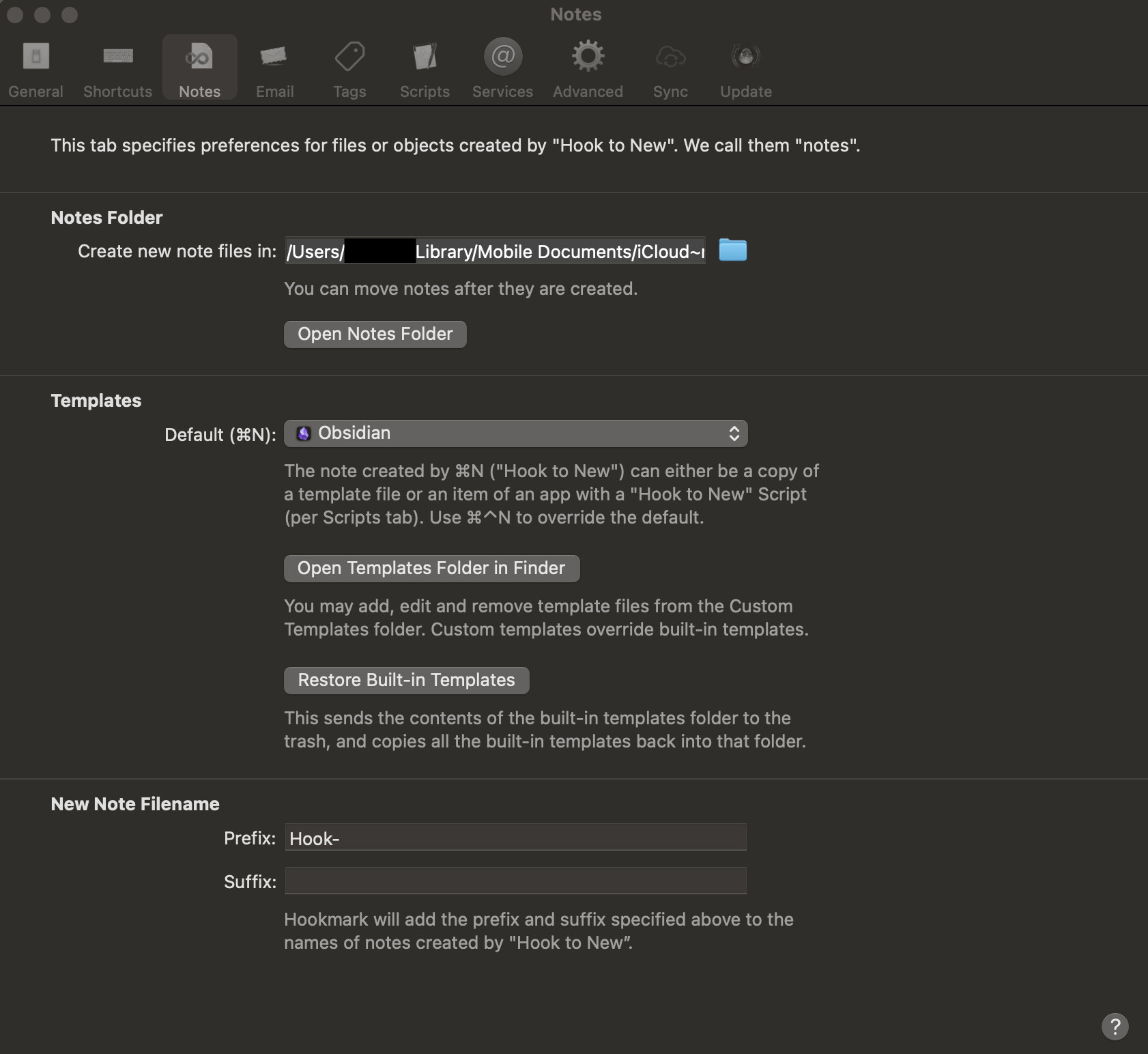This screenshot has width=1148, height=1054.
Task: Select the Advanced gear icon
Action: coord(588,57)
